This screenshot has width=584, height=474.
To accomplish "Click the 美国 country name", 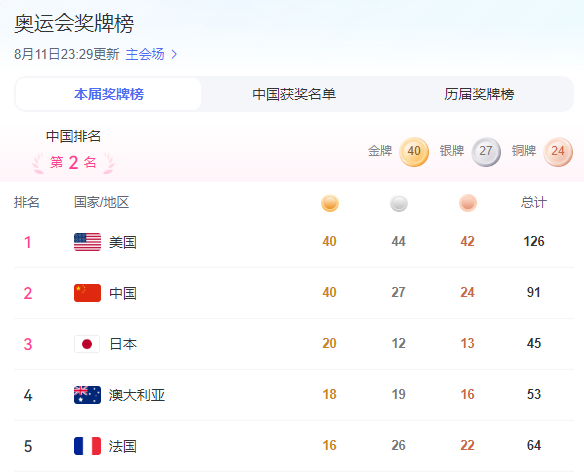I will click(x=123, y=242).
